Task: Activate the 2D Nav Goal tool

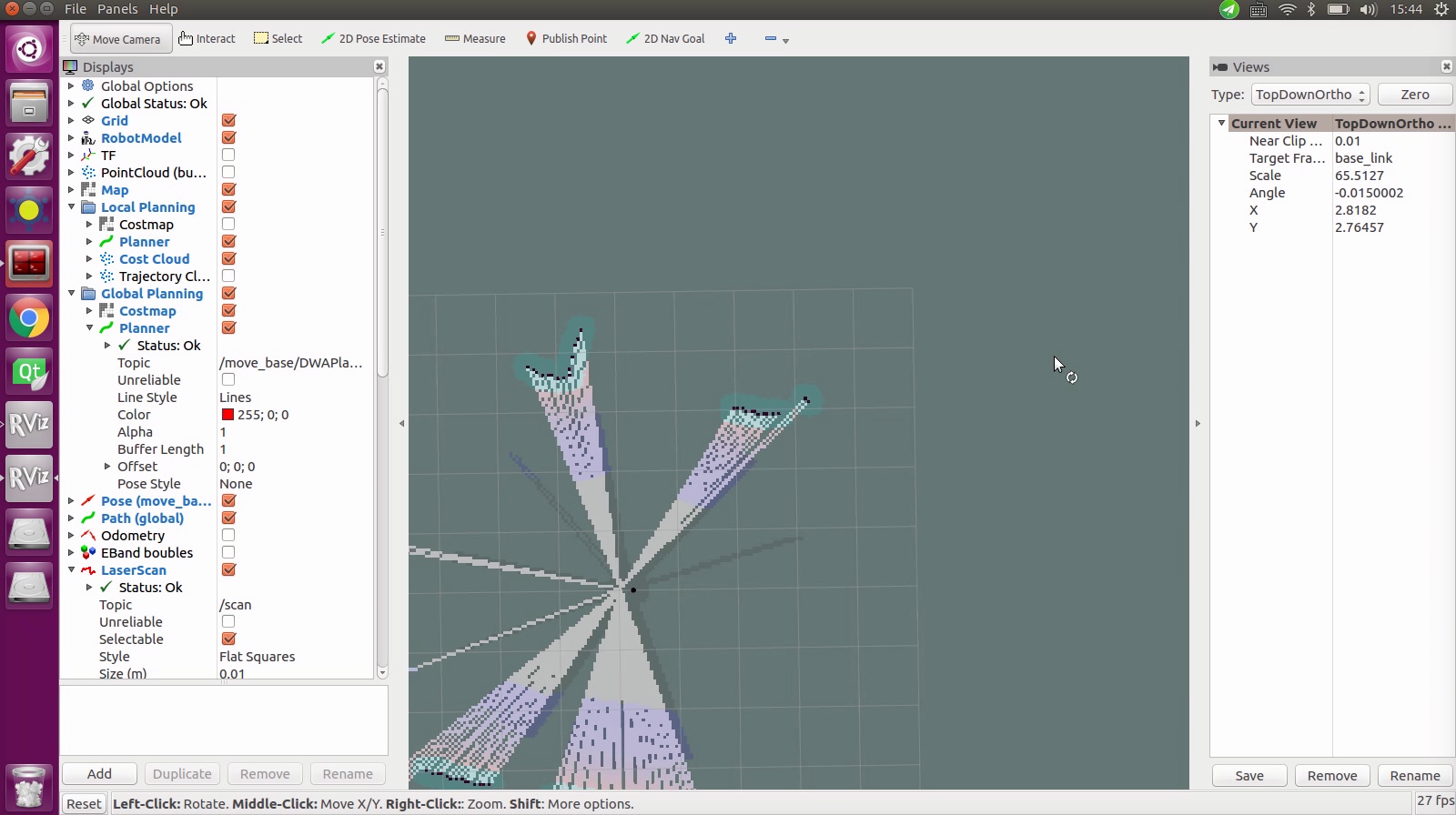Action: click(665, 39)
